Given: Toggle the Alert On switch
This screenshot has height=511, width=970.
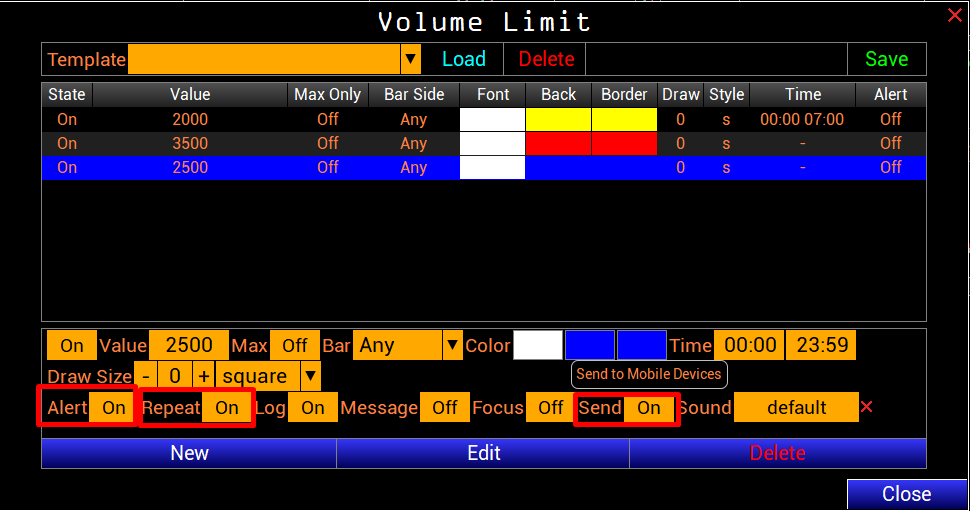Looking at the screenshot, I should pyautogui.click(x=113, y=407).
